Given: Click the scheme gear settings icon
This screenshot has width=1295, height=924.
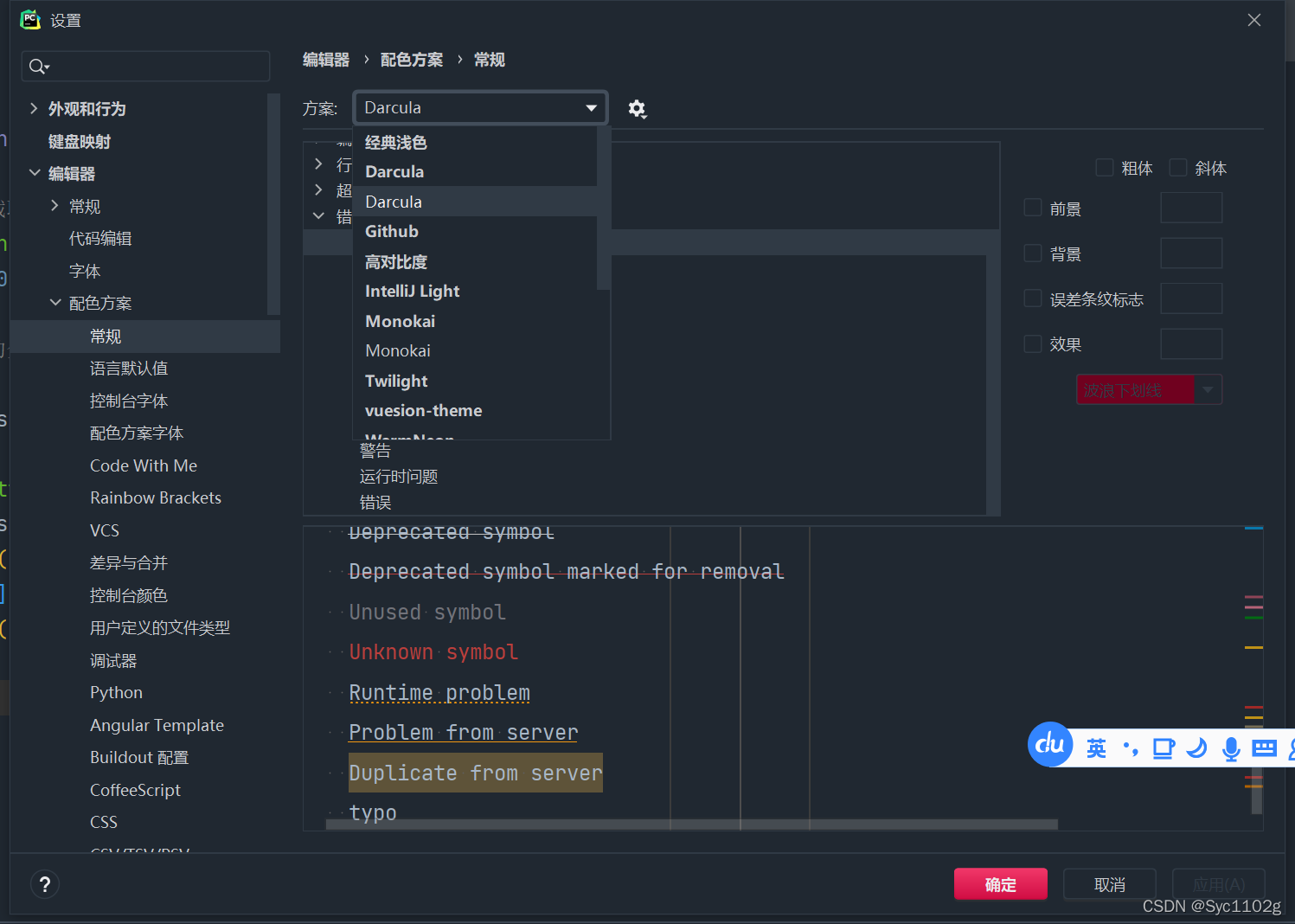Looking at the screenshot, I should (638, 109).
